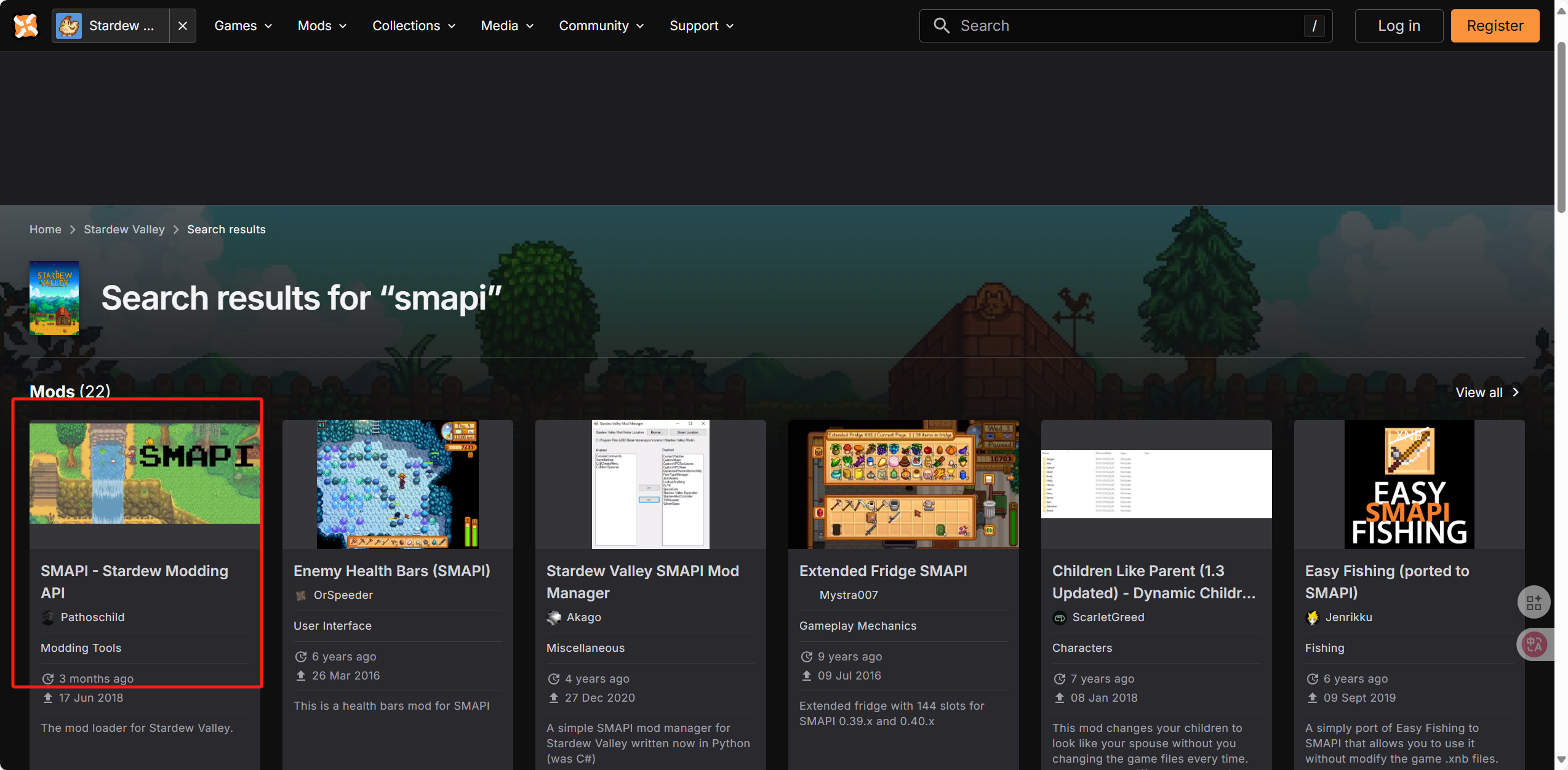The height and width of the screenshot is (770, 1568).
Task: Open Extended Fridge SMAPI thumbnail
Action: (x=903, y=484)
